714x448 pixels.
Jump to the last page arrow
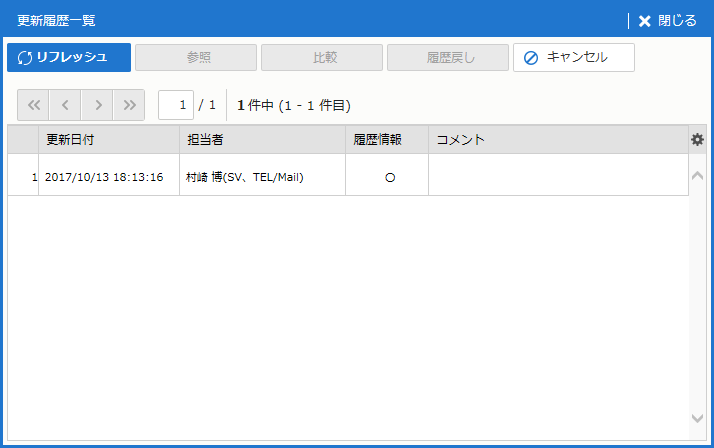point(129,104)
